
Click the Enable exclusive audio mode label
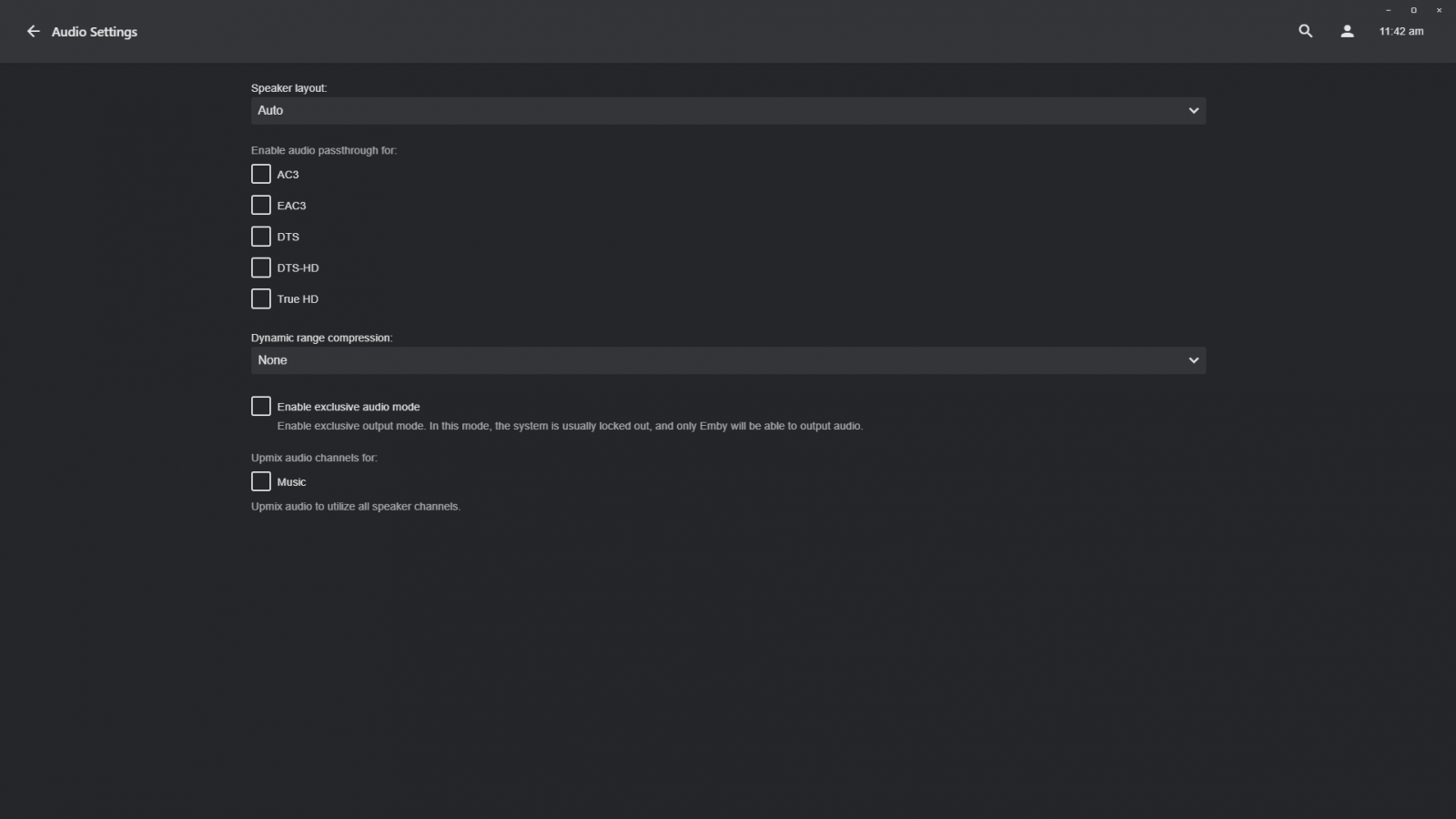349,407
